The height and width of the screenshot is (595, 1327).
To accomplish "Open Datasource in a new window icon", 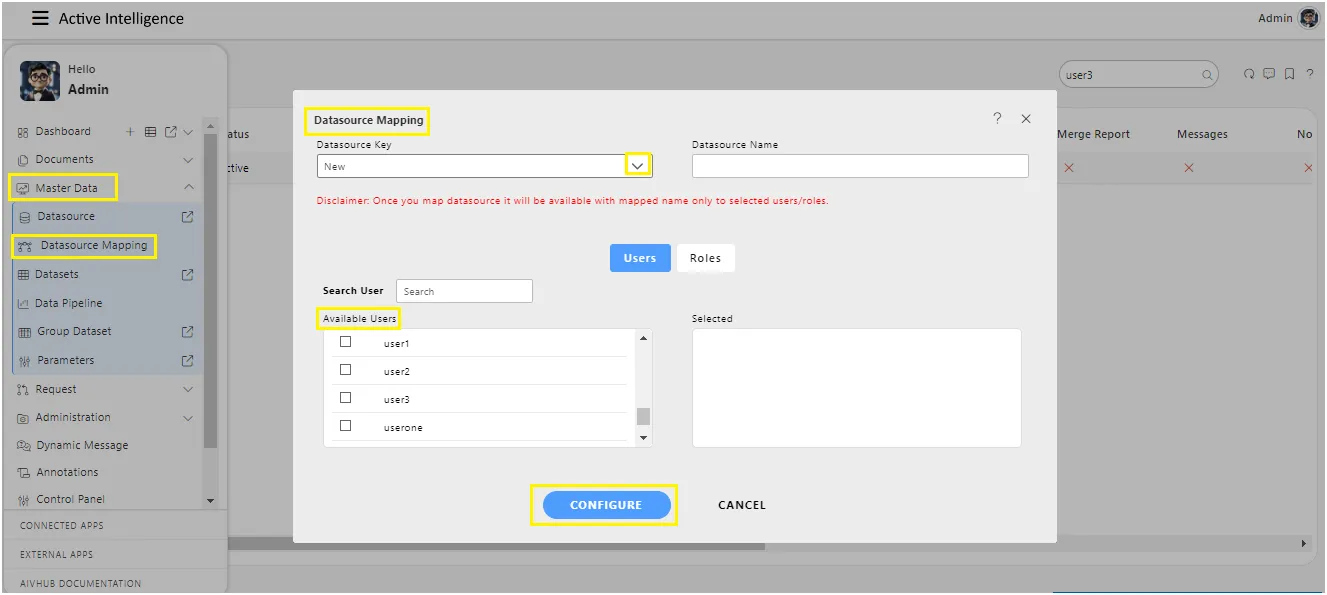I will coord(187,217).
